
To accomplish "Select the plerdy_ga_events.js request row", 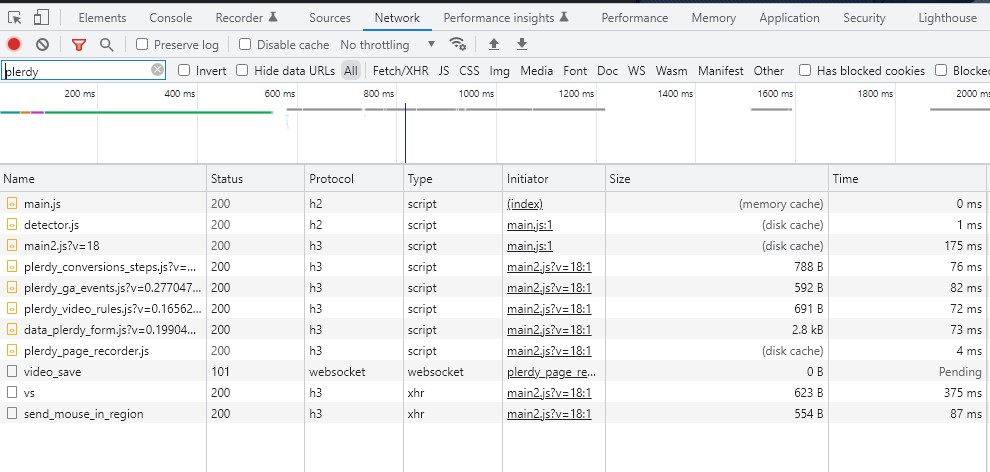I will 495,288.
